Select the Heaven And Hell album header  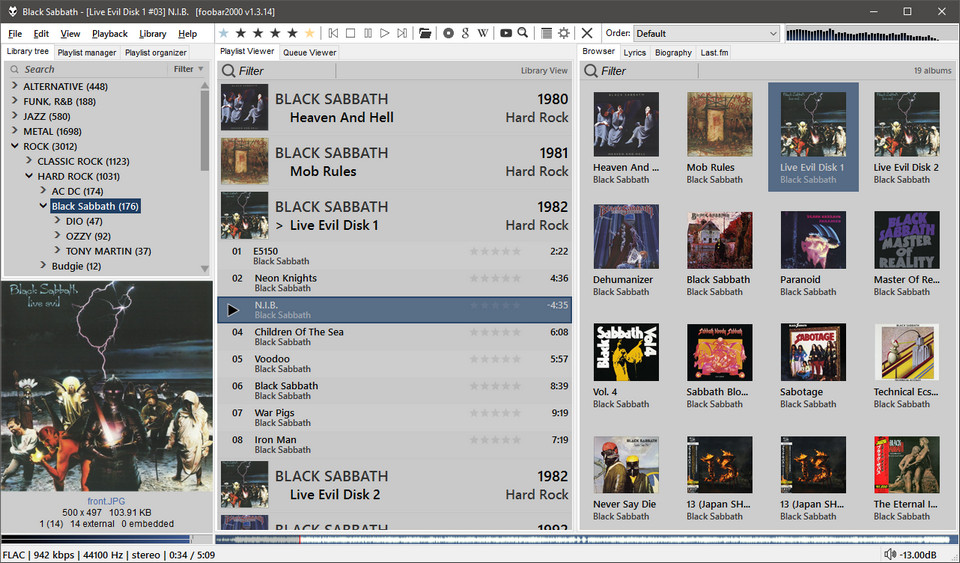click(x=395, y=108)
